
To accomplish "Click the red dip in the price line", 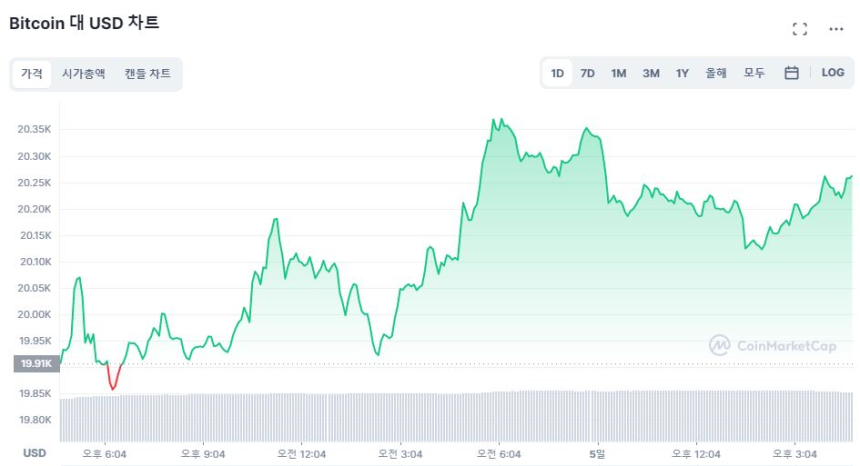I will tap(113, 384).
